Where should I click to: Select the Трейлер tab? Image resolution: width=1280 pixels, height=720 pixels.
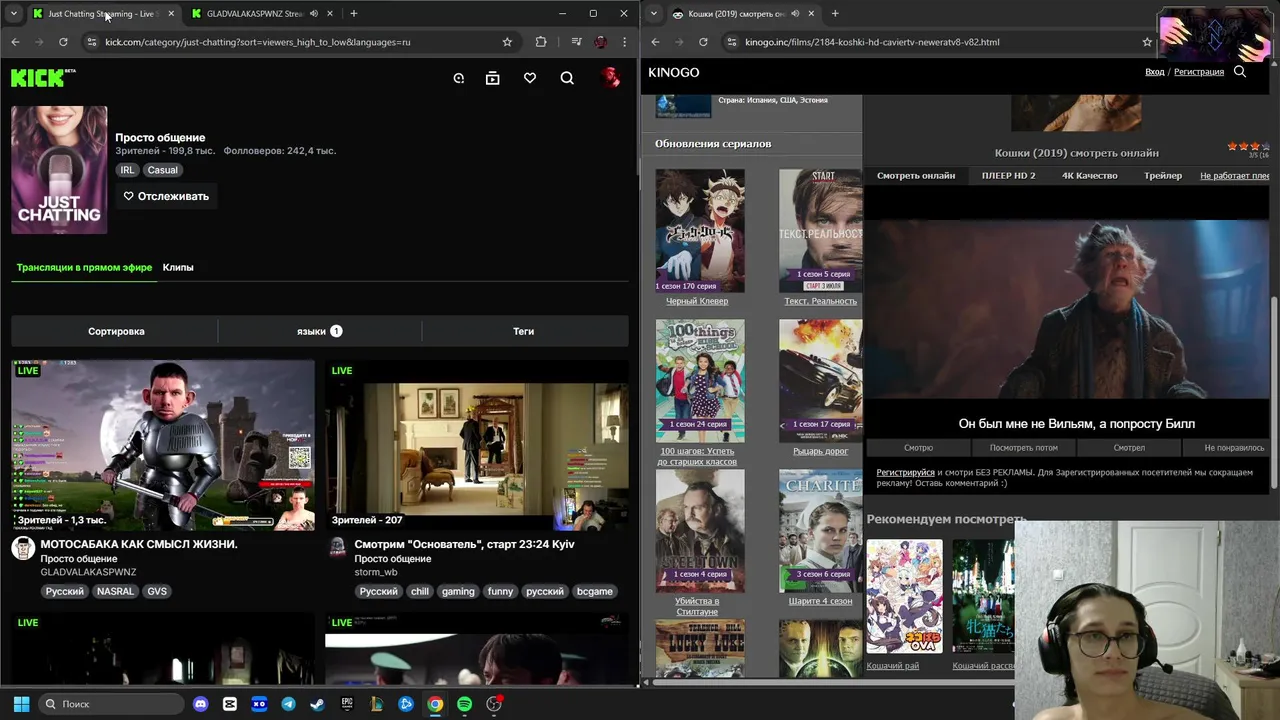(x=1163, y=175)
